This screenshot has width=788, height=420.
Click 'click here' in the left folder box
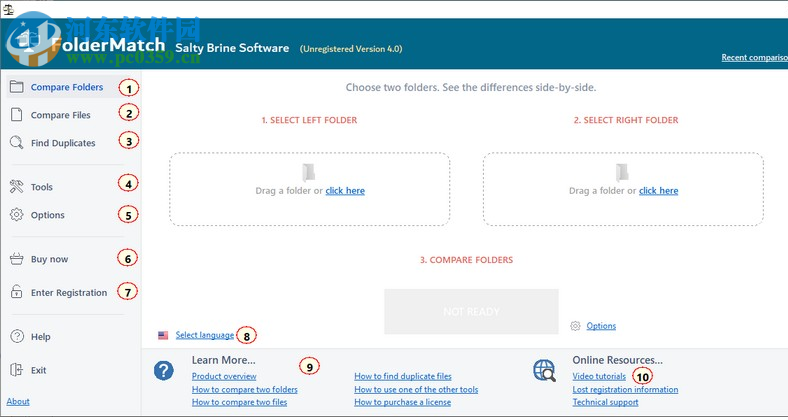[x=345, y=191]
